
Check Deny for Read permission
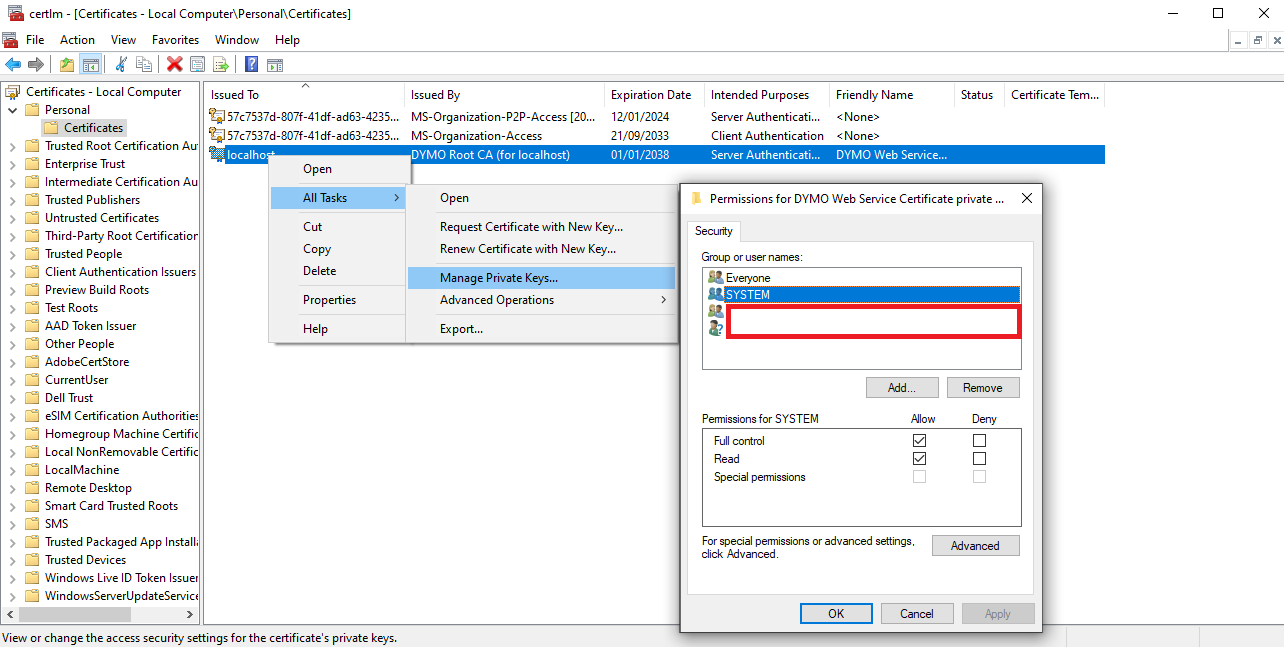(x=979, y=458)
